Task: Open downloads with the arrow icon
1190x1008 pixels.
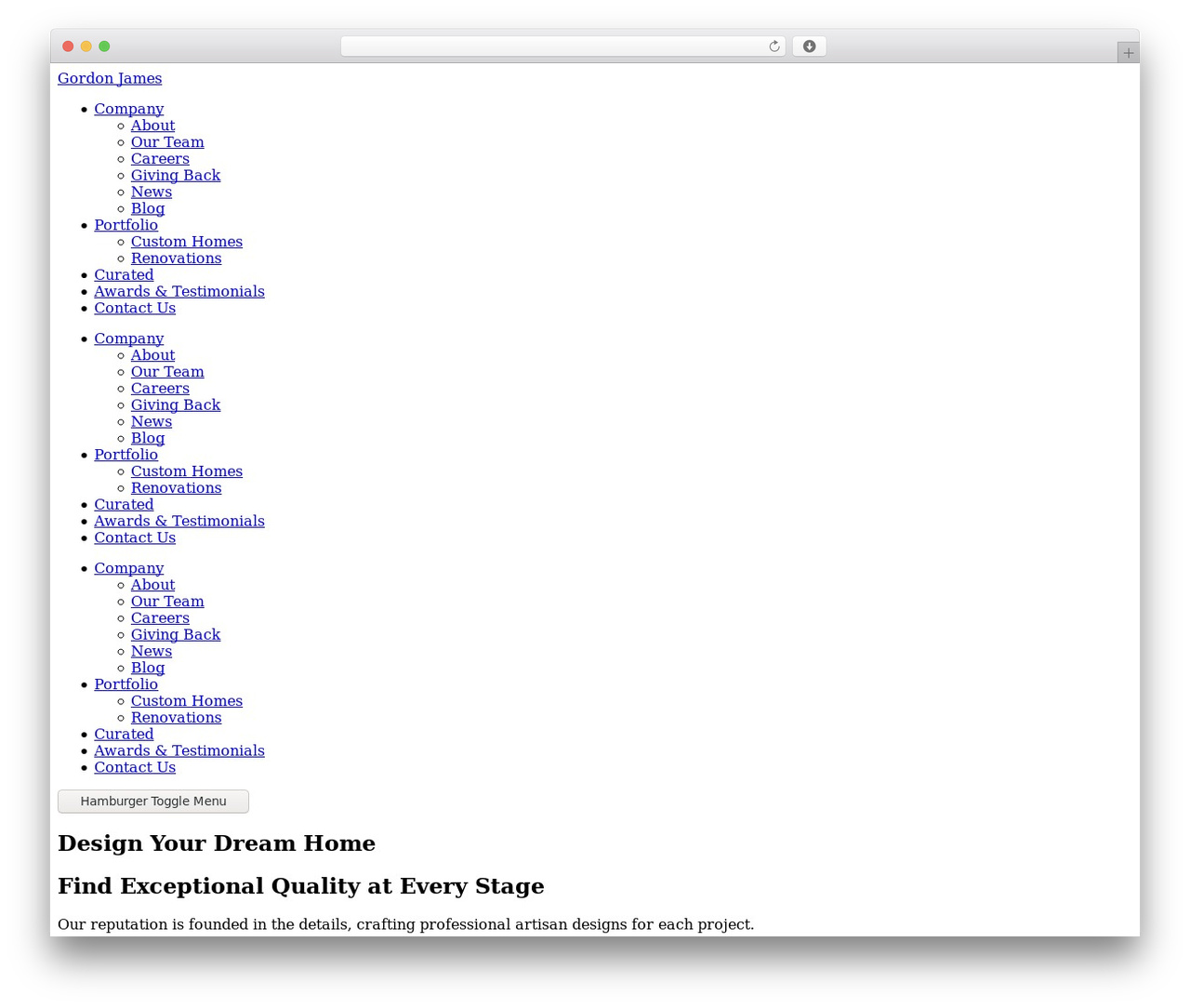Action: click(x=809, y=46)
